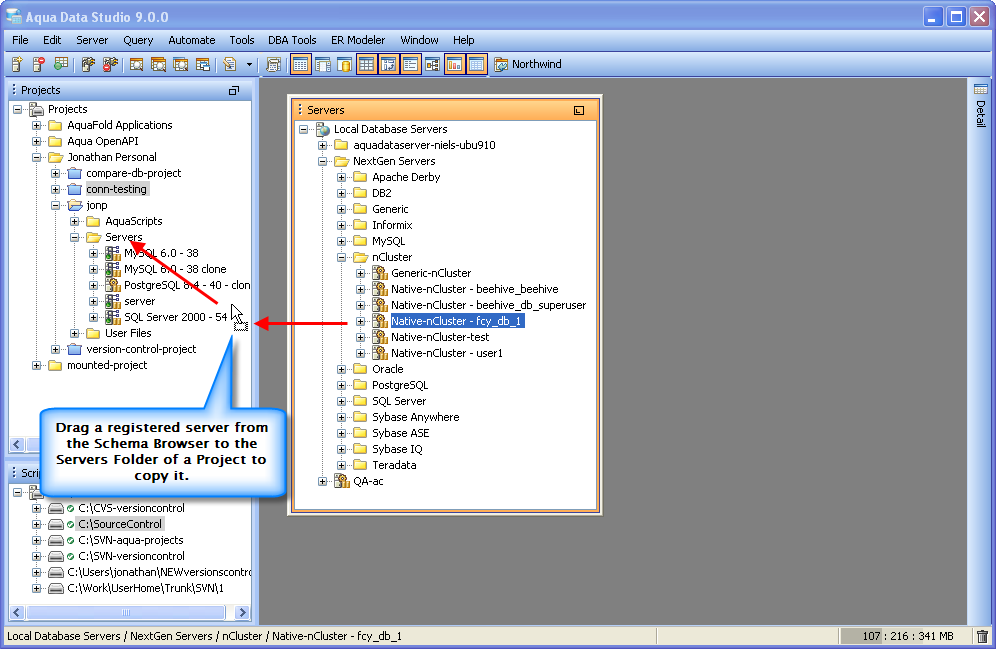This screenshot has height=649, width=996.
Task: Select the MySQL 6.0 - 38 clone server
Action: click(175, 269)
